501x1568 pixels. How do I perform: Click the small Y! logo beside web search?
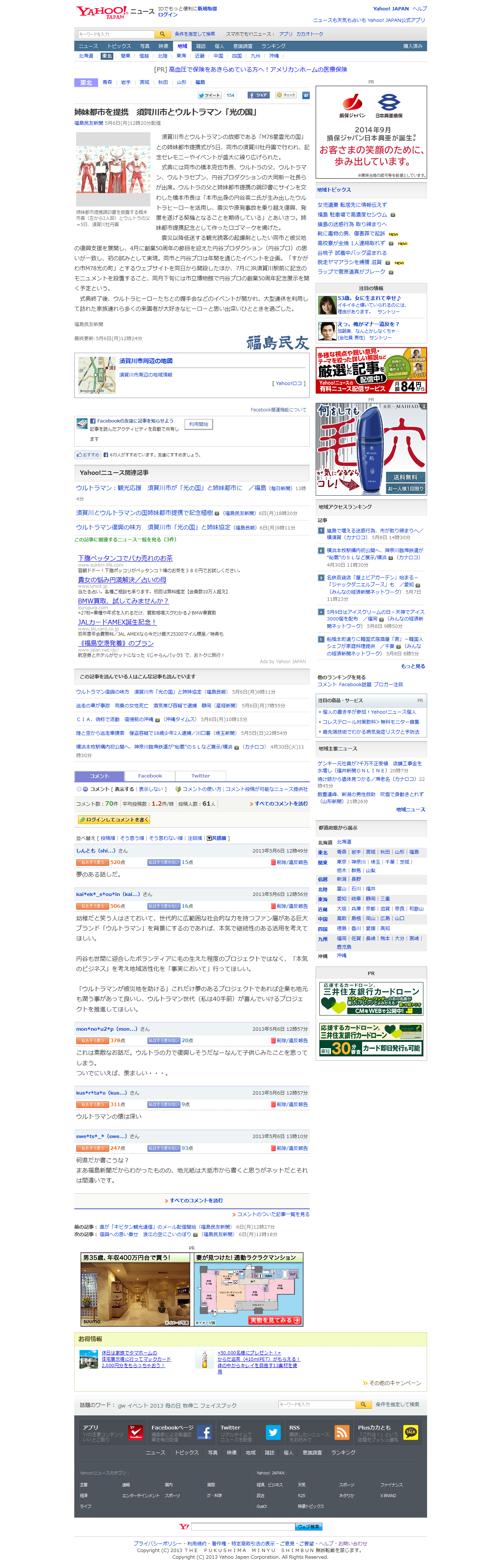(x=184, y=1527)
